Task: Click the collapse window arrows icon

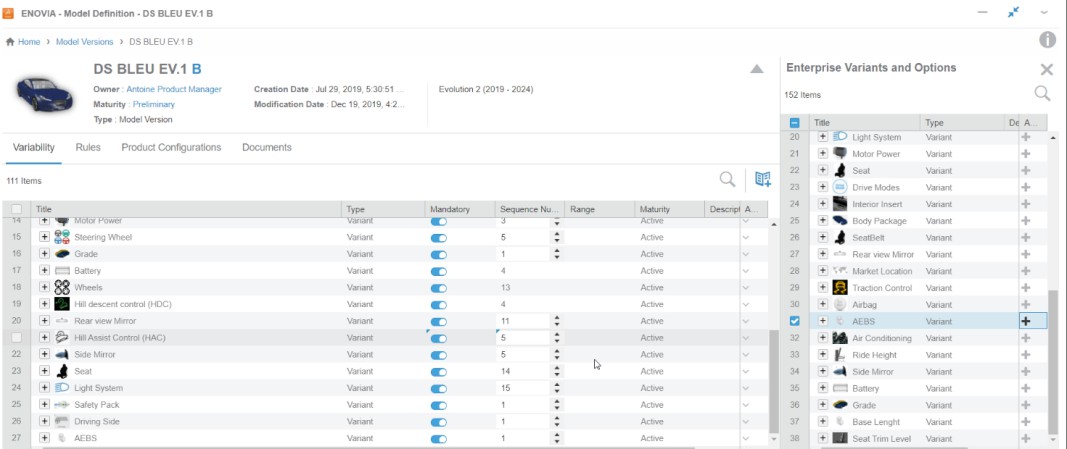Action: [x=1013, y=12]
